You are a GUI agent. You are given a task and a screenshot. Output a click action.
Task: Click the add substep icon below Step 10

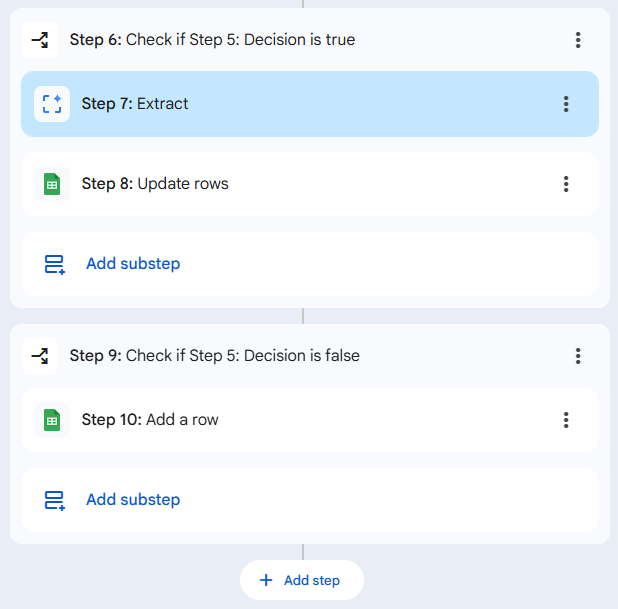(x=54, y=500)
